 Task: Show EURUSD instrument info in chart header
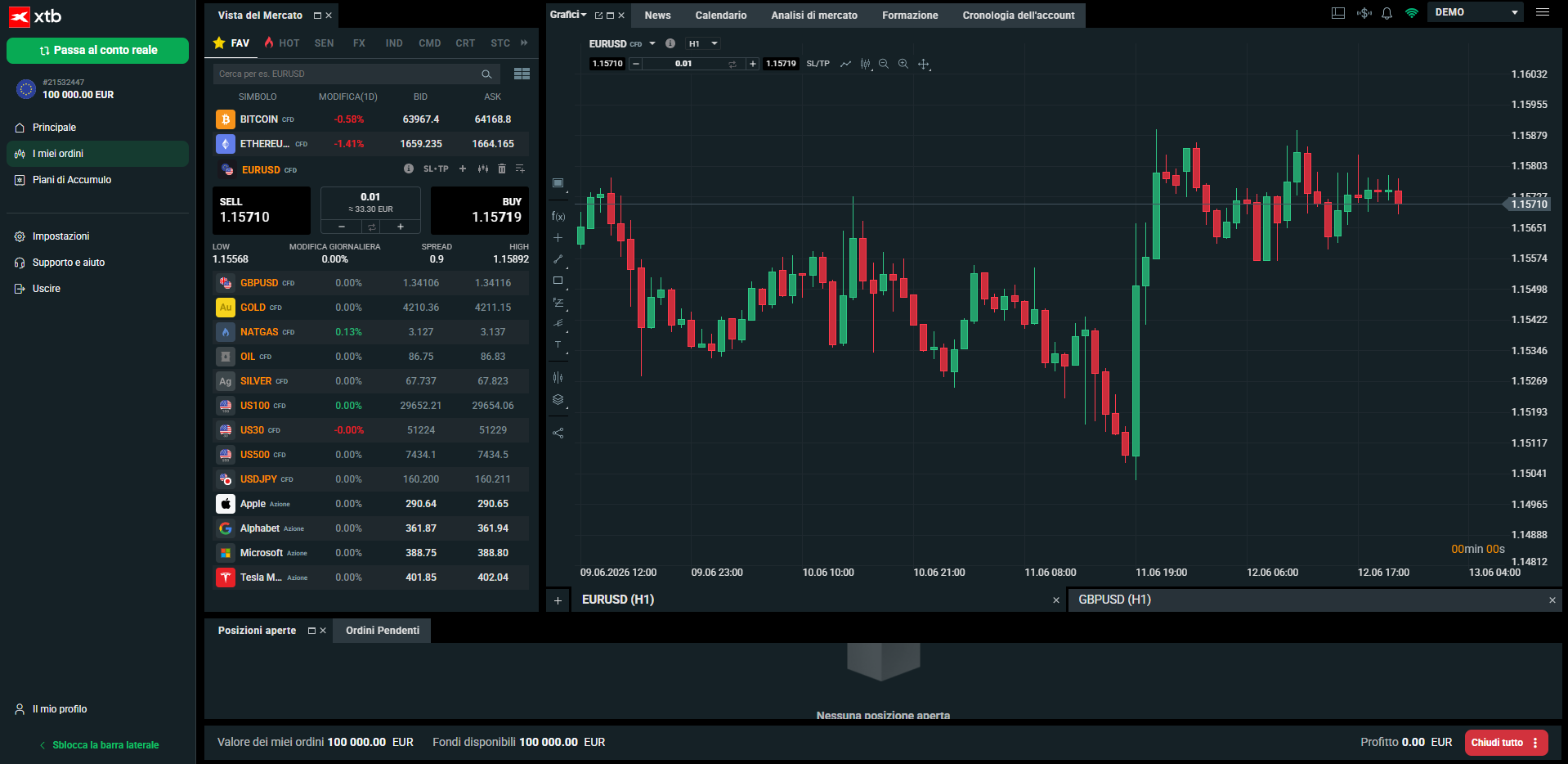pyautogui.click(x=670, y=43)
